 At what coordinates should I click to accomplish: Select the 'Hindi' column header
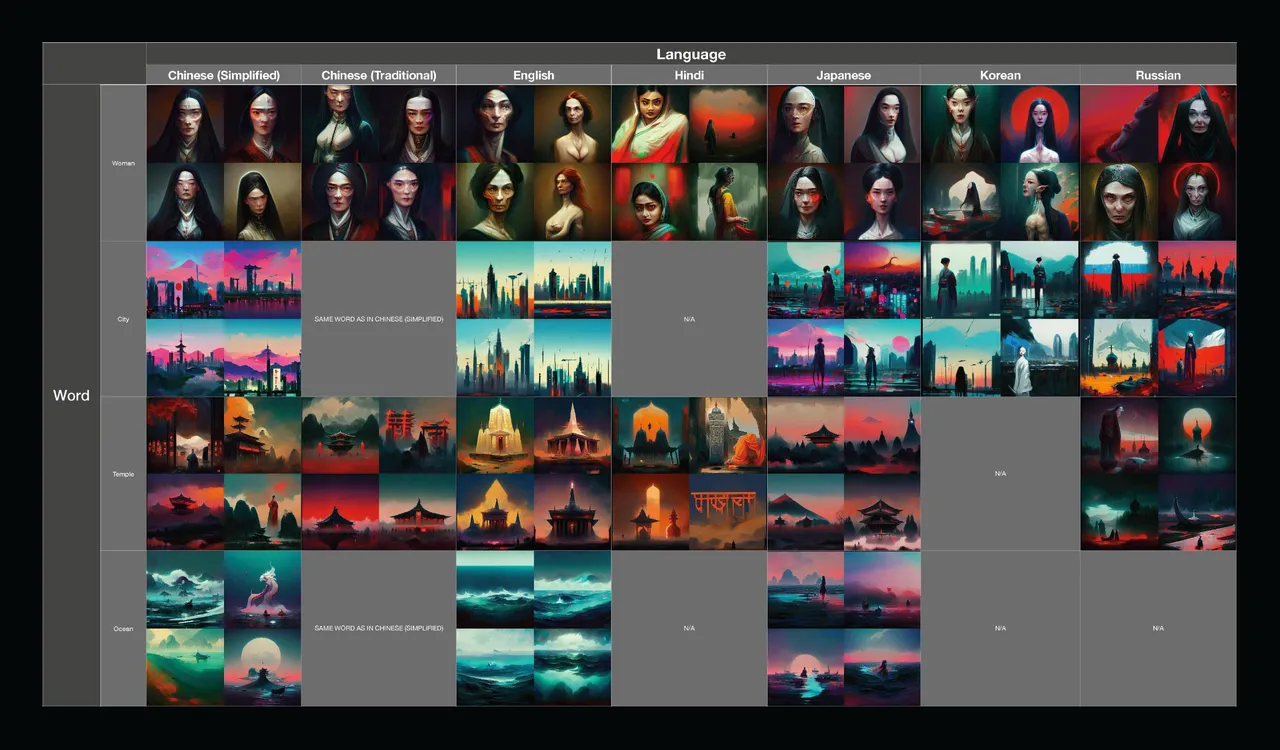tap(689, 75)
